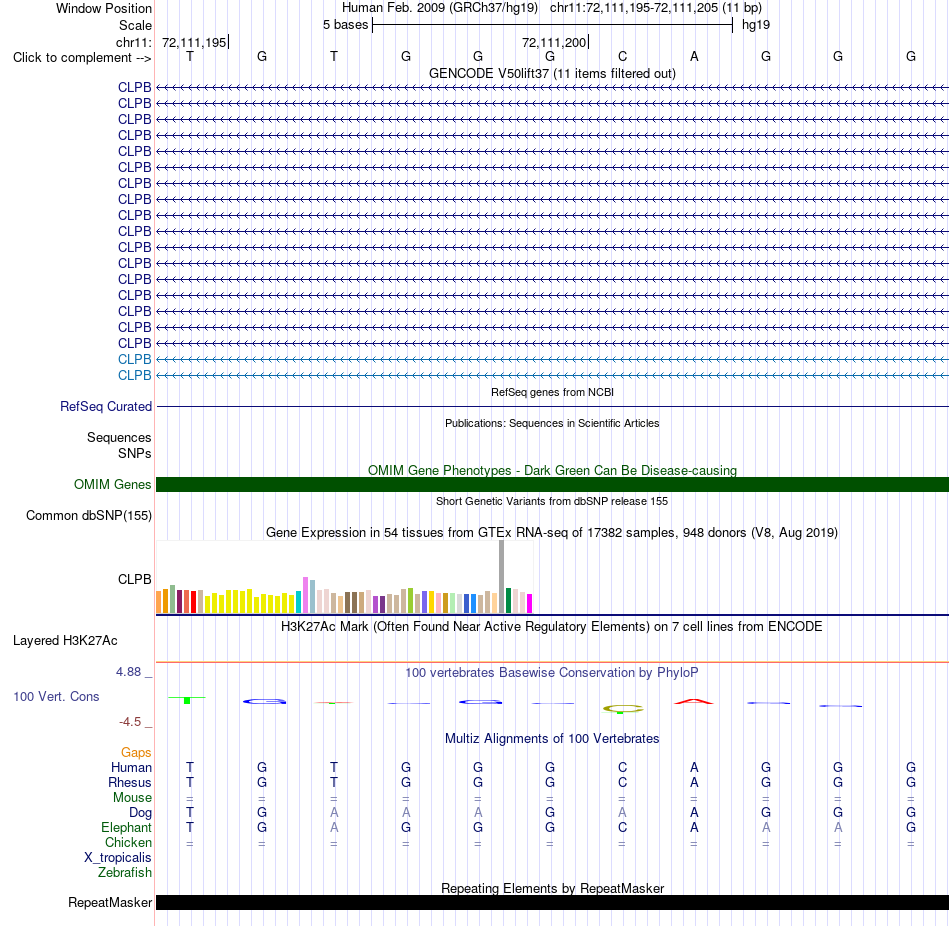Click the RepeatMasker side label
Screen dimensions: 950x926
coord(110,902)
